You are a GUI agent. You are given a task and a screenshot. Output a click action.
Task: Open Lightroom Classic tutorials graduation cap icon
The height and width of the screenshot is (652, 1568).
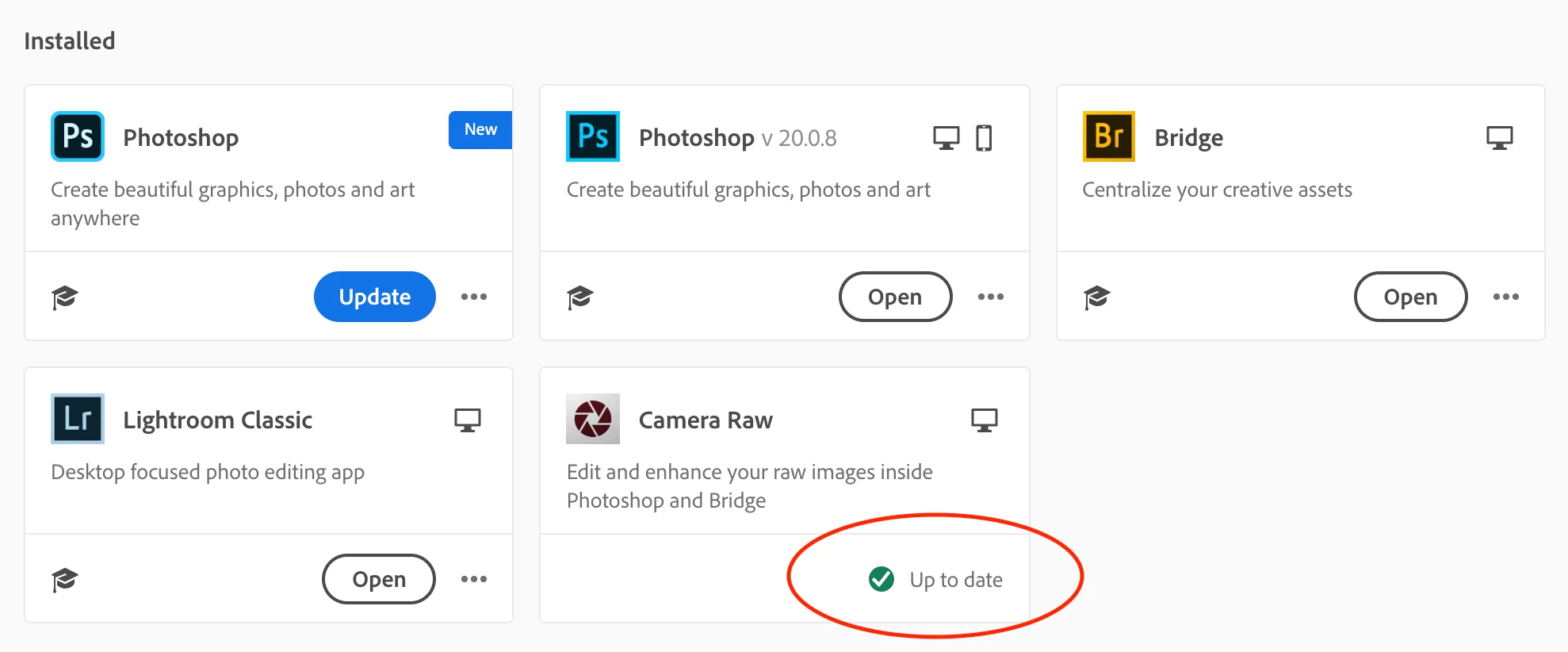(65, 580)
